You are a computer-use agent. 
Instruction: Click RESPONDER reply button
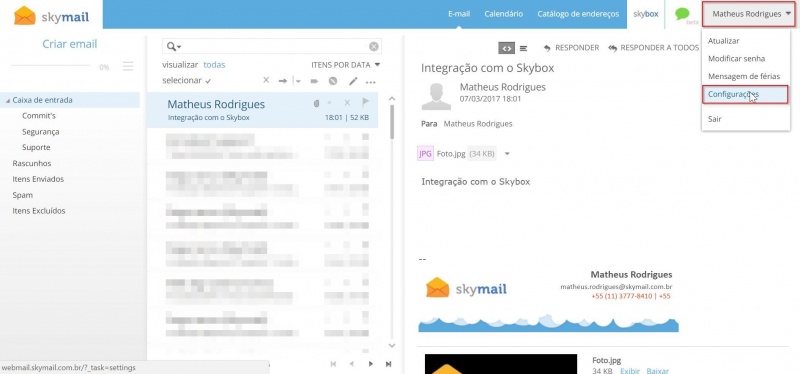pos(571,48)
